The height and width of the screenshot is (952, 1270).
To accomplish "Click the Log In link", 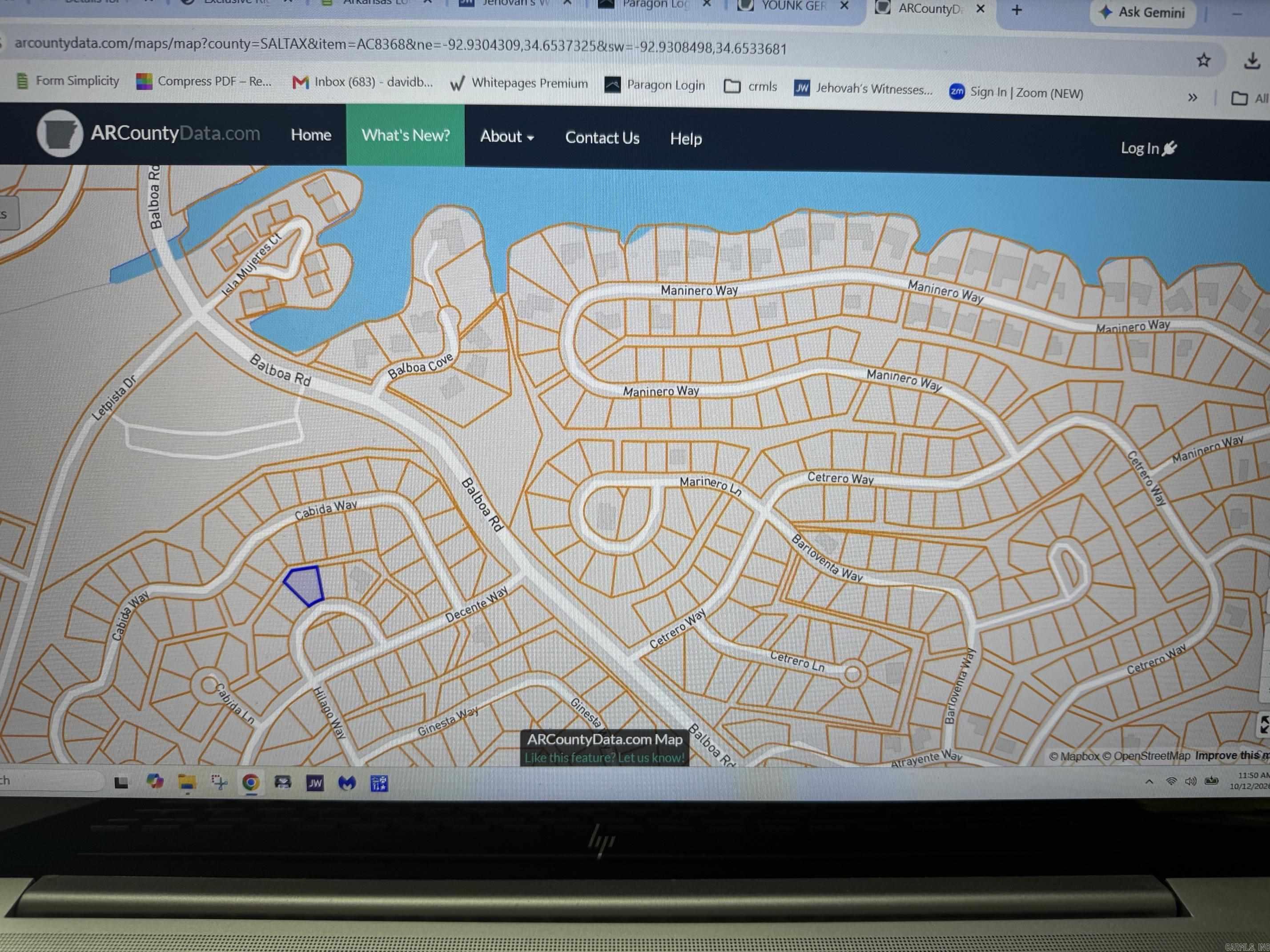I will tap(1148, 148).
